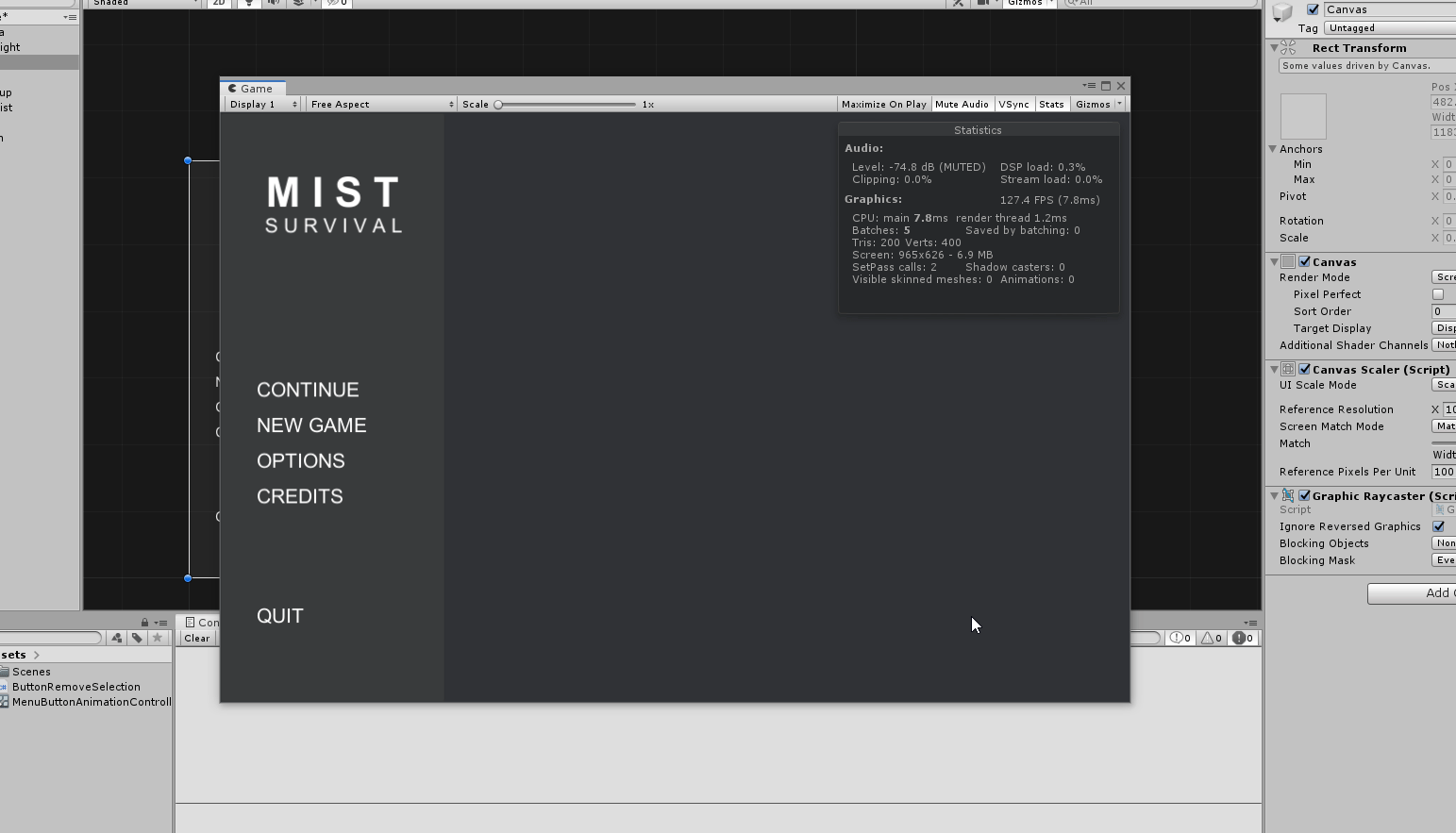Uncheck the Canvas GameObject active checkbox
Screen dimensions: 1456x833
(1313, 9)
